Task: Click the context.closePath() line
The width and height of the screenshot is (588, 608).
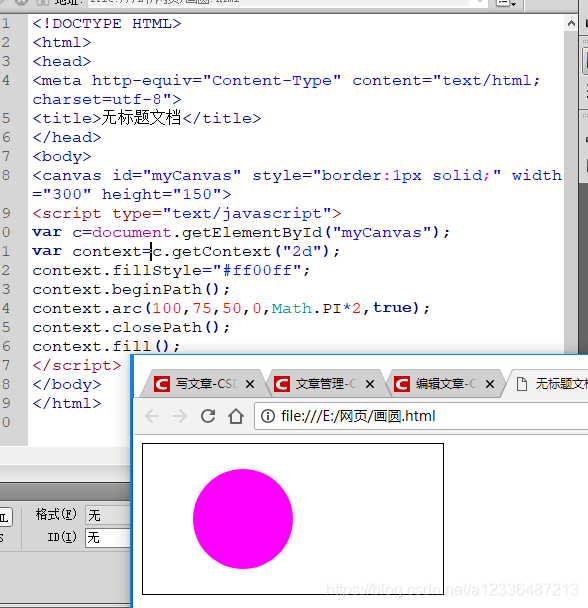Action: (131, 327)
